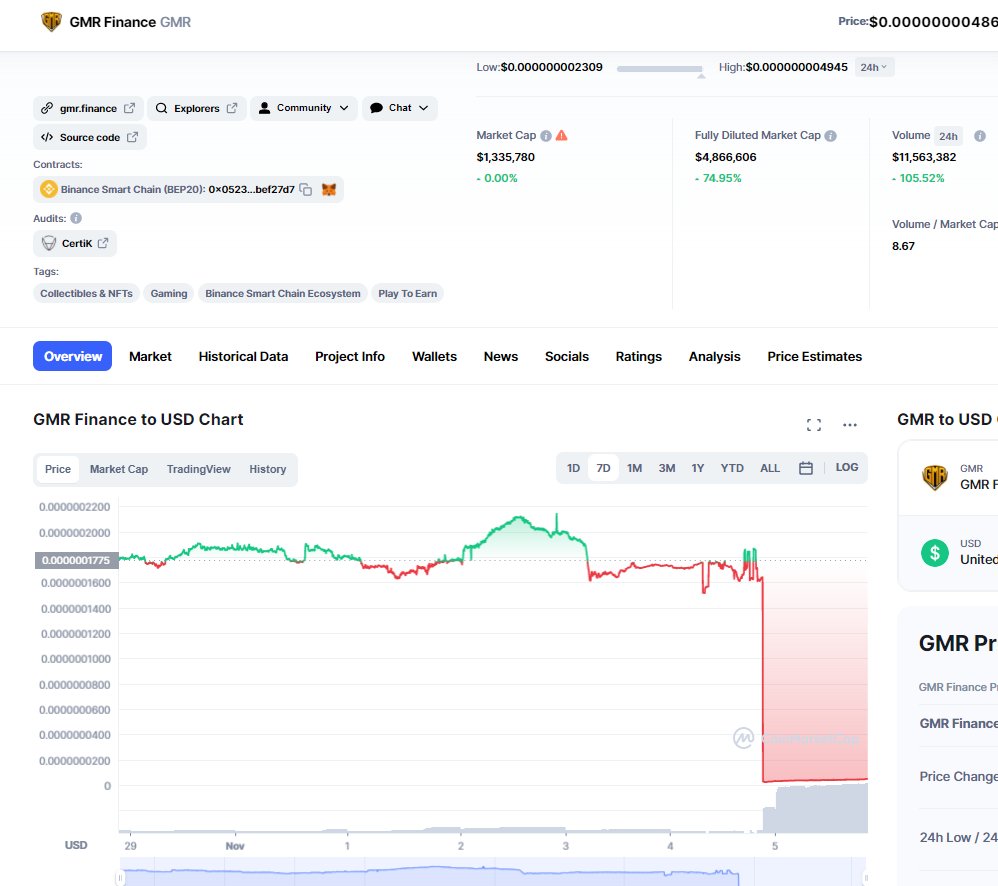Image resolution: width=998 pixels, height=886 pixels.
Task: Switch to the Project Info tab
Action: click(350, 356)
